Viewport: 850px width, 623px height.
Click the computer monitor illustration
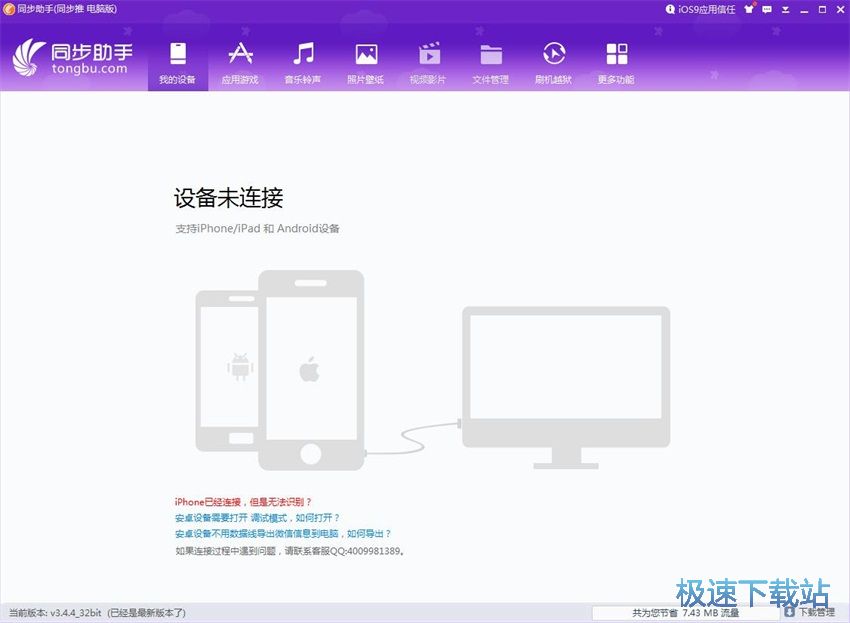pos(566,387)
